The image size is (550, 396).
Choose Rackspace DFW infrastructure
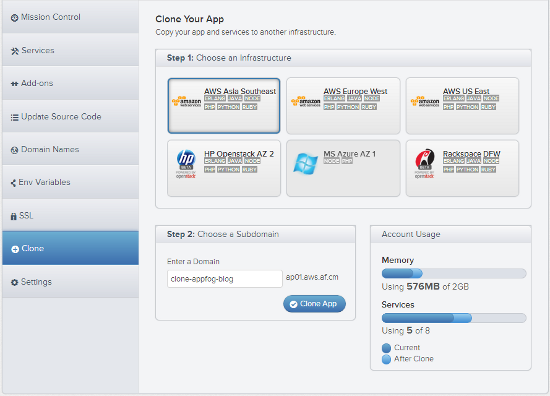pyautogui.click(x=462, y=168)
